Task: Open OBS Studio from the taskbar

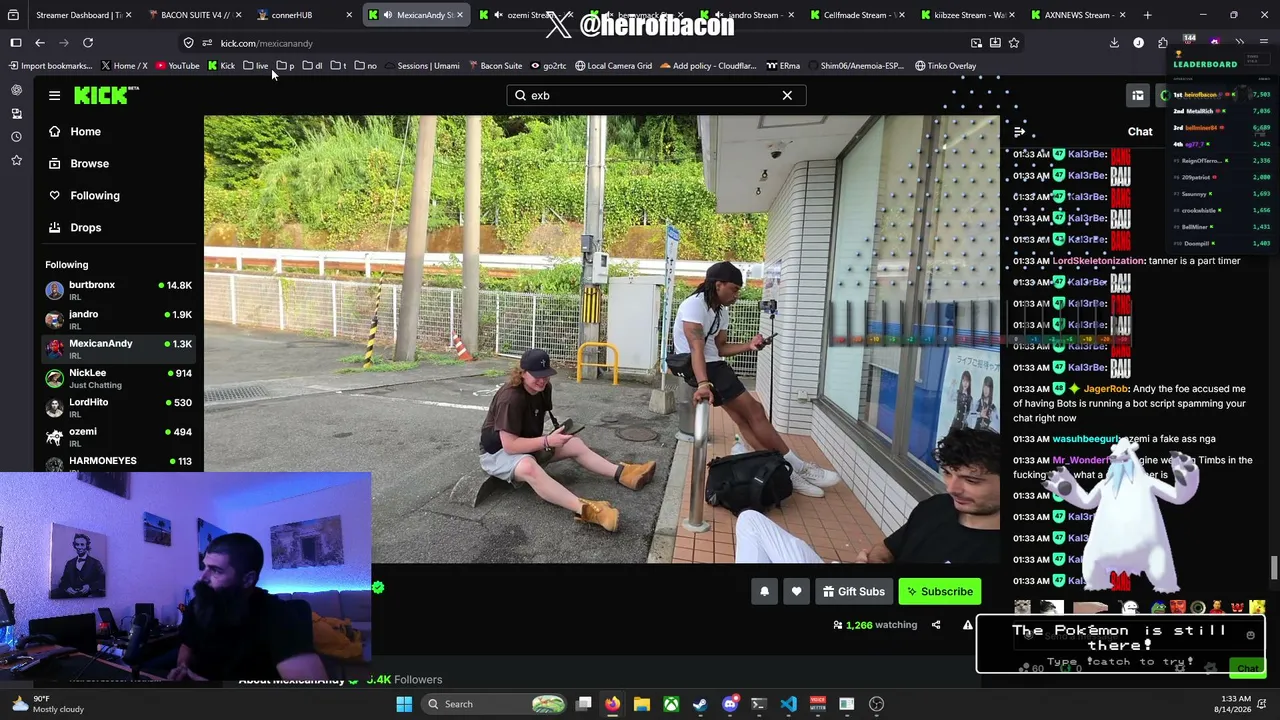Action: tap(876, 704)
